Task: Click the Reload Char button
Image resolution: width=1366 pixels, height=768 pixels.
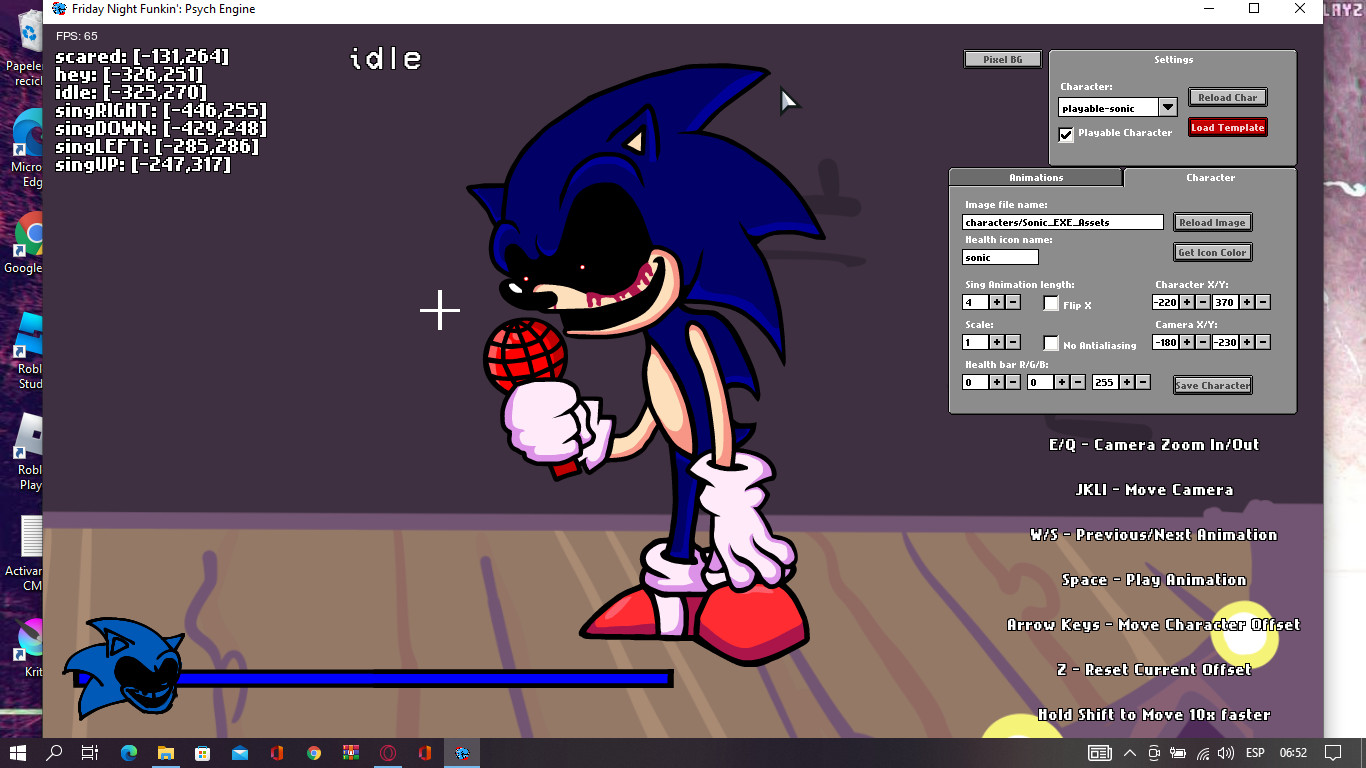Action: click(x=1228, y=97)
